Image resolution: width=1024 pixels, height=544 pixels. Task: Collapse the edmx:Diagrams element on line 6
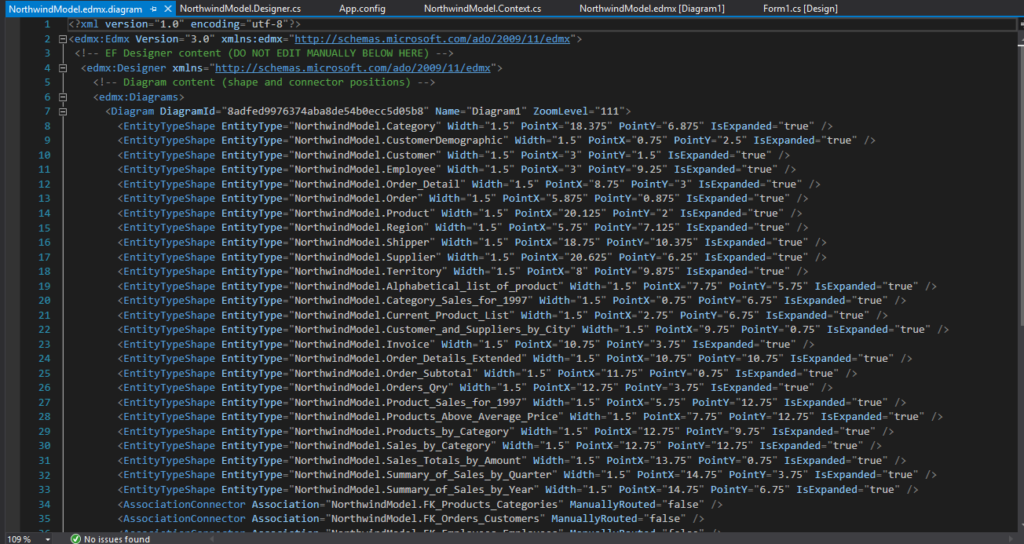(x=63, y=97)
